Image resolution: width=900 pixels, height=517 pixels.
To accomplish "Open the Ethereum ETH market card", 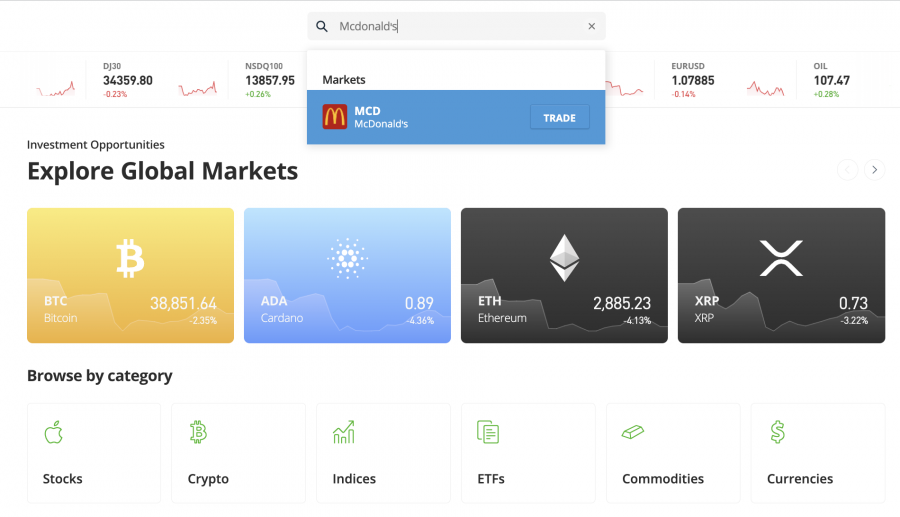I will (564, 275).
